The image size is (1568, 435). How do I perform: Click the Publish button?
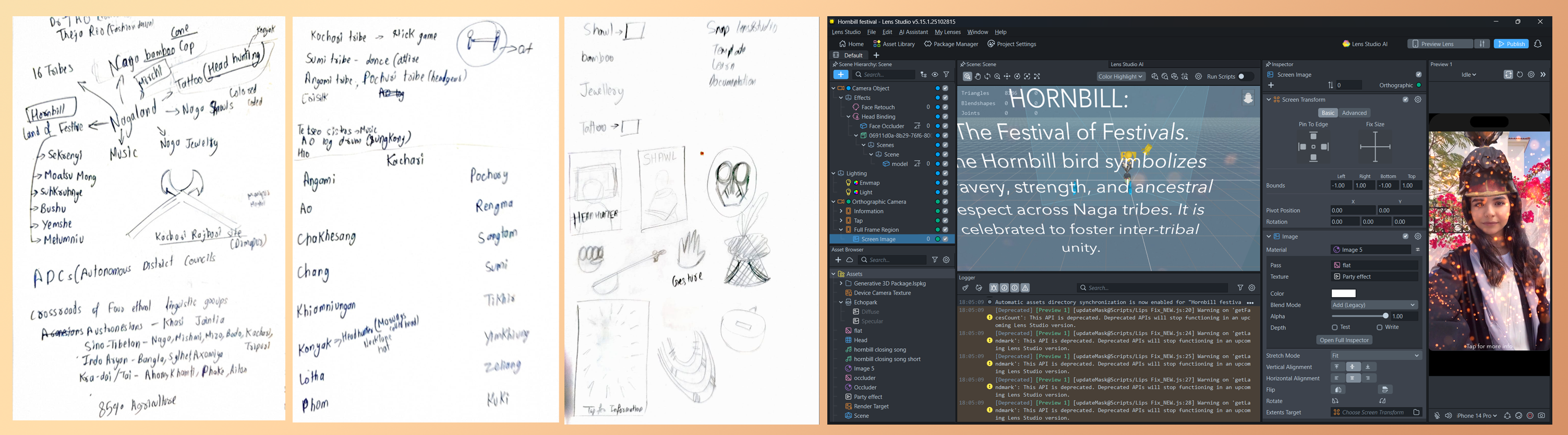pyautogui.click(x=1511, y=44)
